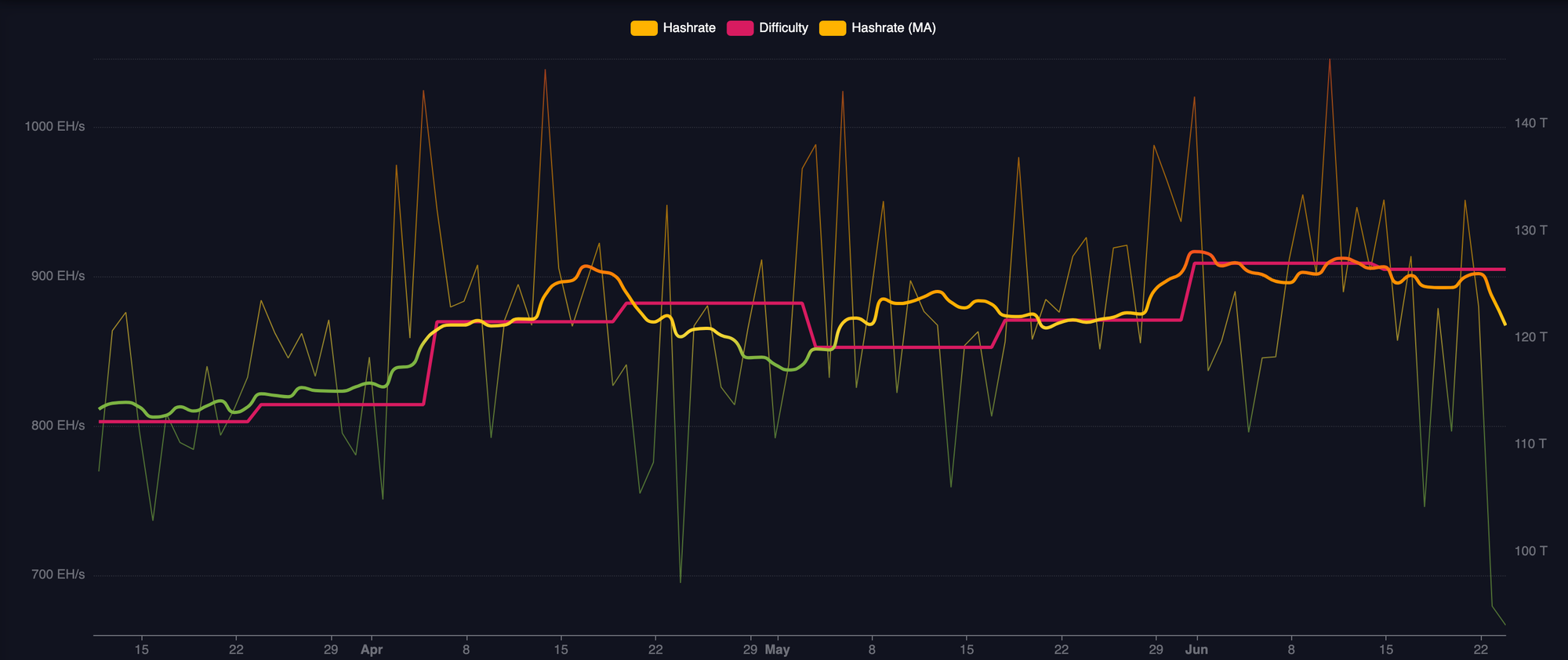Click the 110 T axis label
The width and height of the screenshot is (1568, 660).
[x=1531, y=444]
